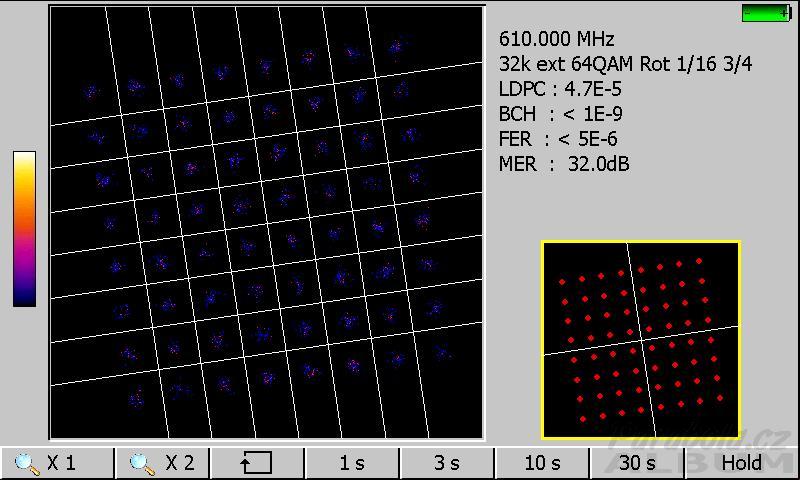Click the LDPC : 4.7E-5 value
This screenshot has height=480, width=800.
click(x=560, y=89)
